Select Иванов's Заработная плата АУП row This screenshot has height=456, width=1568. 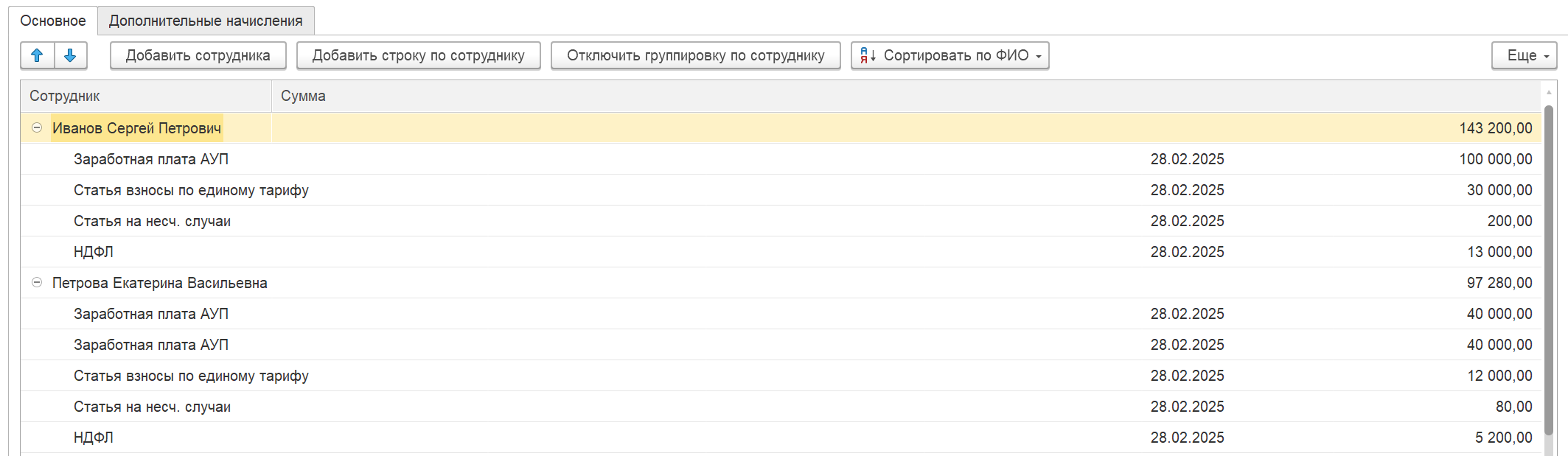[x=781, y=159]
